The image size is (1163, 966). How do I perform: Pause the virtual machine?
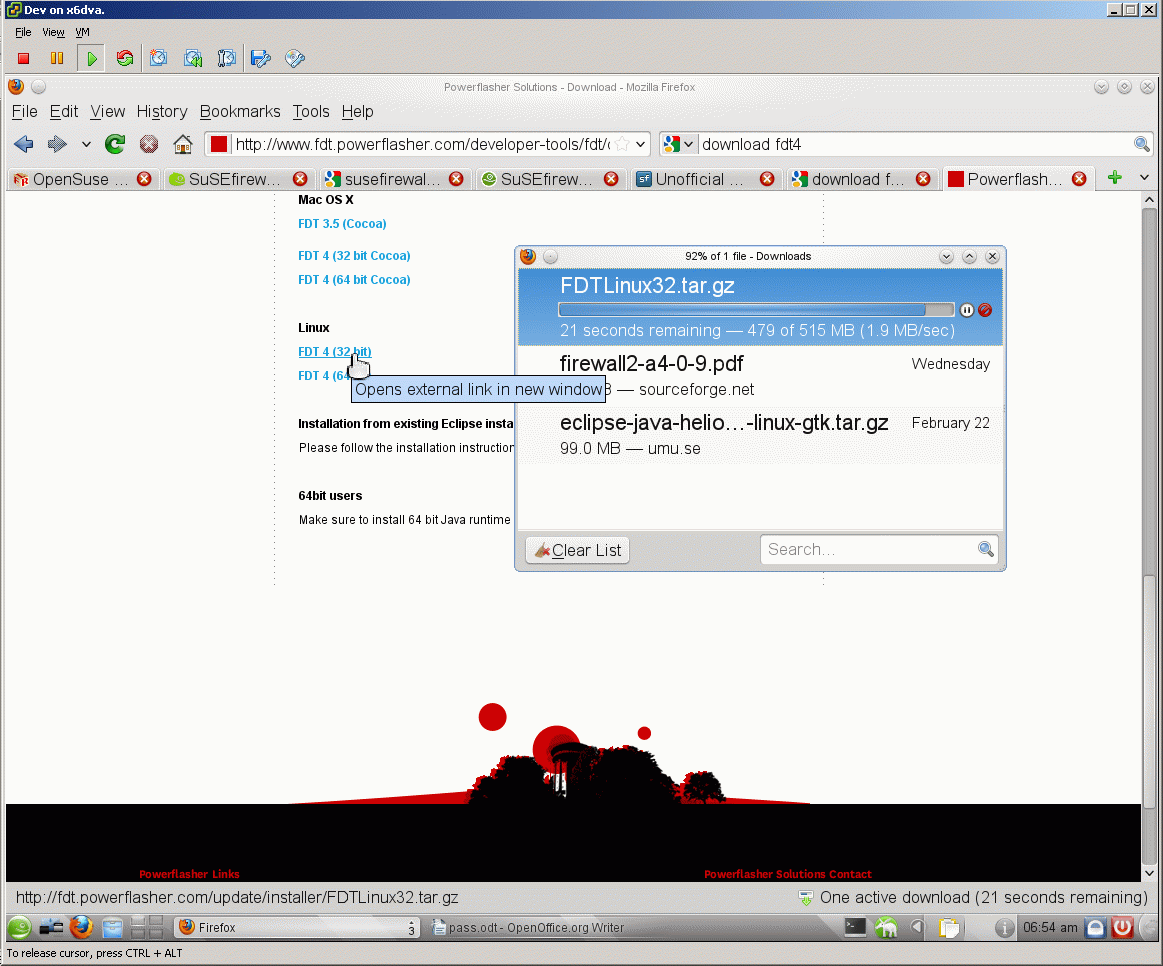pos(57,59)
